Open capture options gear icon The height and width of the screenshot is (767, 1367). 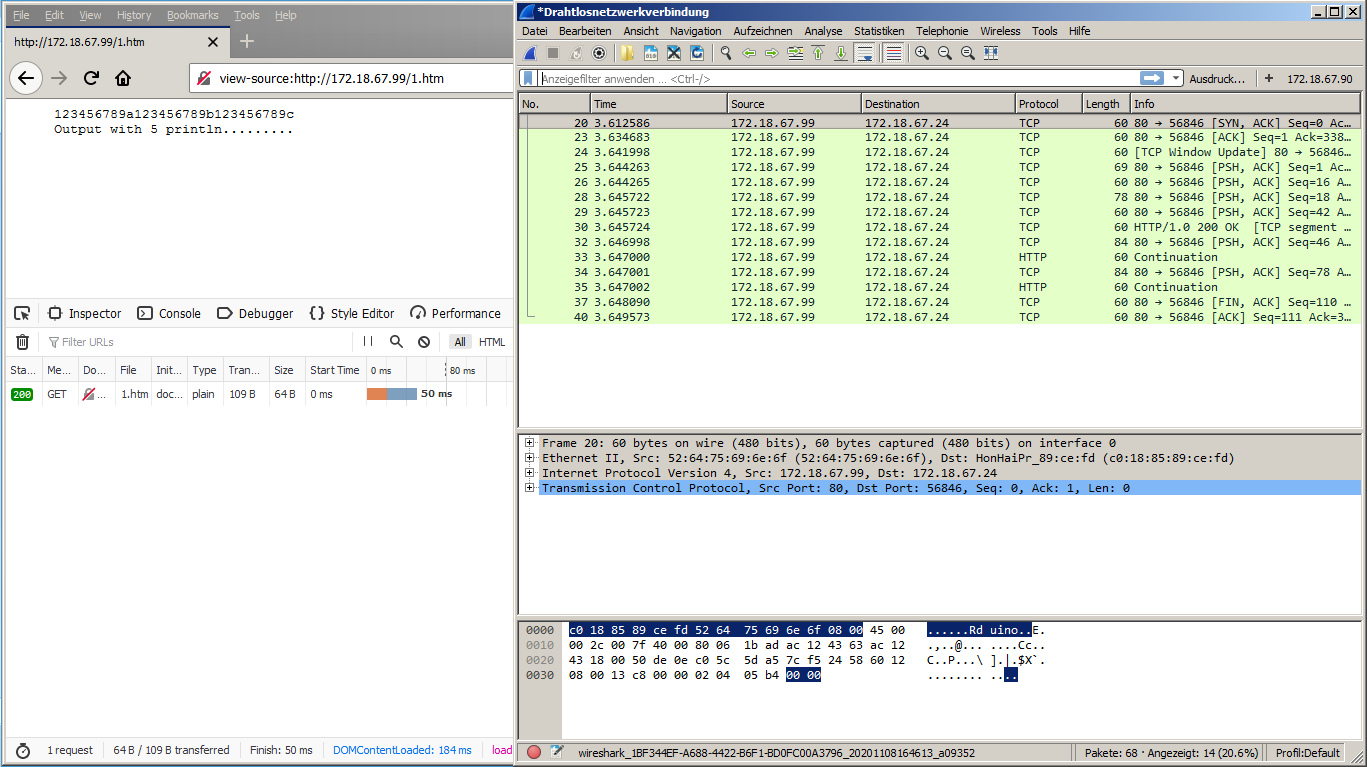pos(599,53)
